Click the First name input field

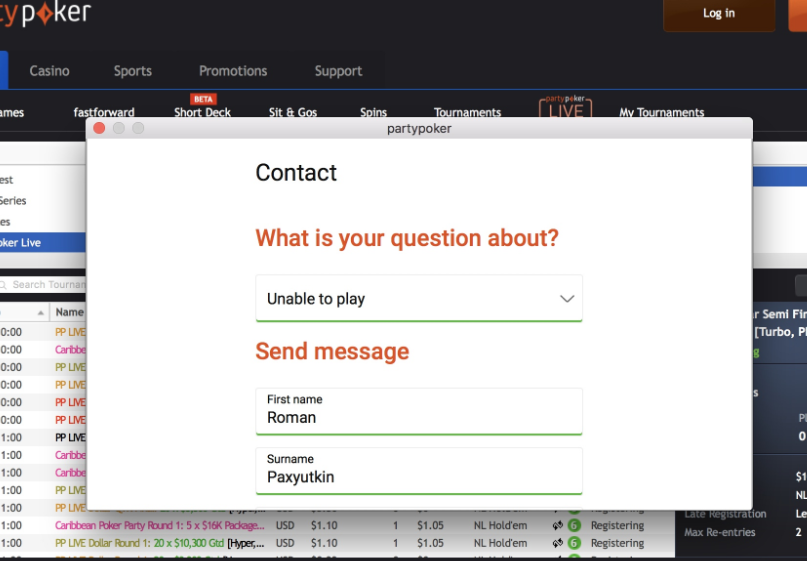(418, 418)
